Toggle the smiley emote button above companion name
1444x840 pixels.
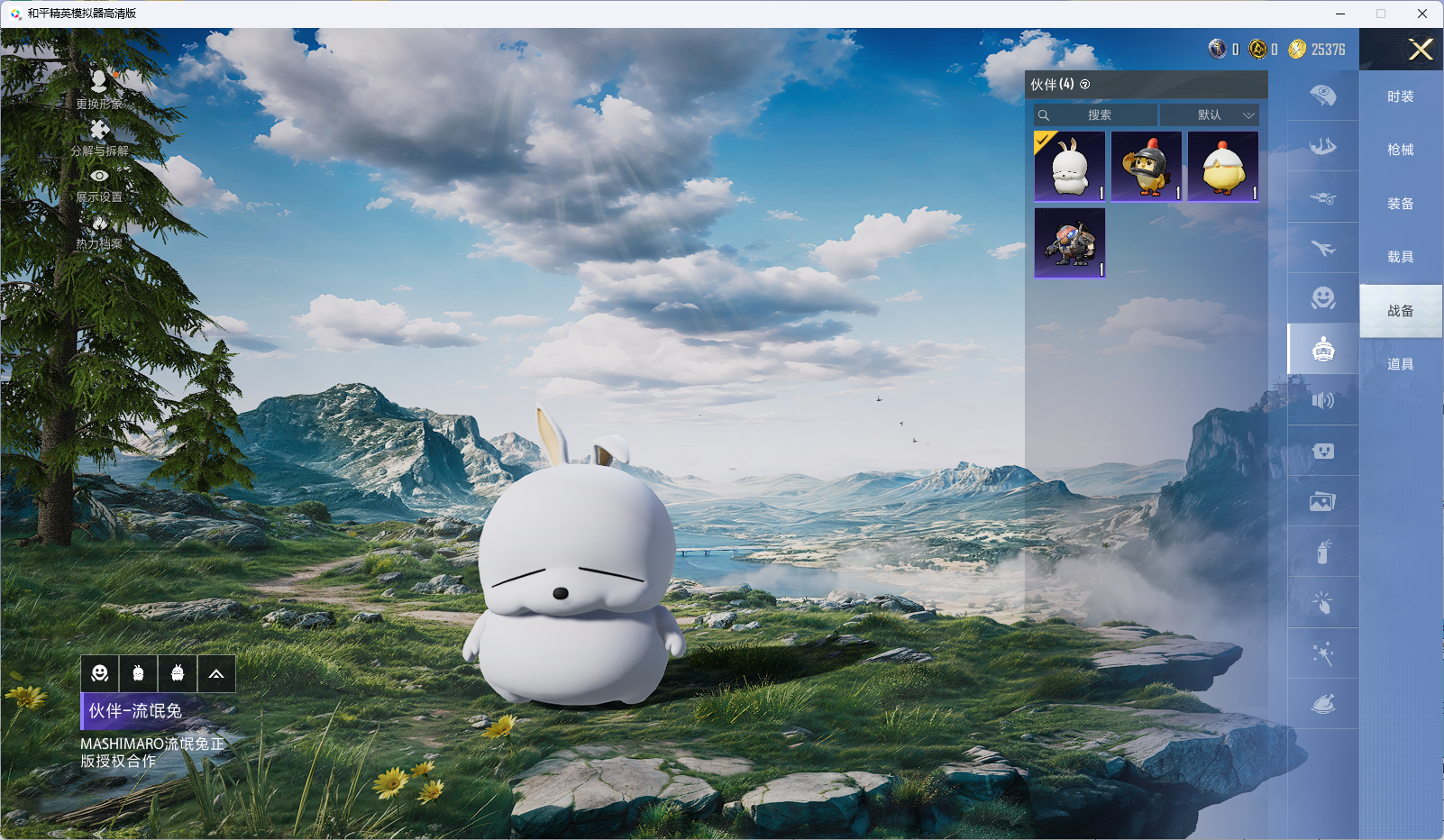pyautogui.click(x=100, y=673)
